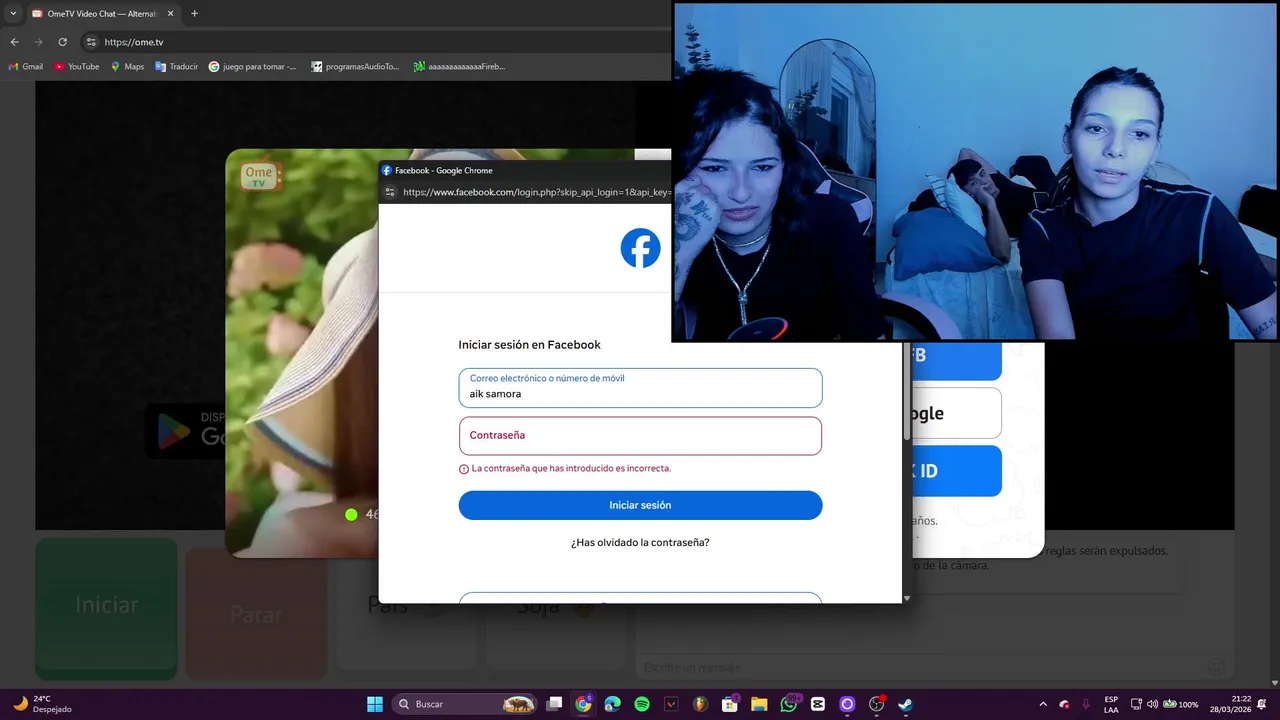
Task: Click the battery 100% indicator
Action: coord(1180,704)
